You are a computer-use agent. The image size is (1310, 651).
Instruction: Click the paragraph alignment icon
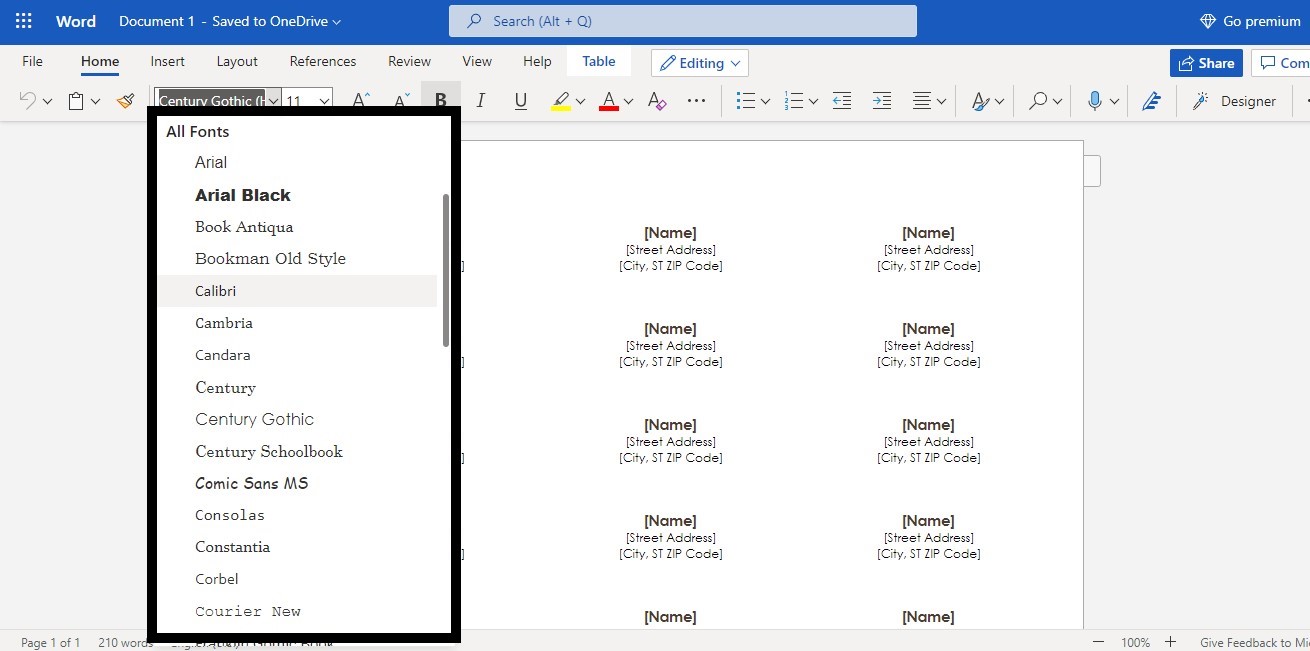922,101
